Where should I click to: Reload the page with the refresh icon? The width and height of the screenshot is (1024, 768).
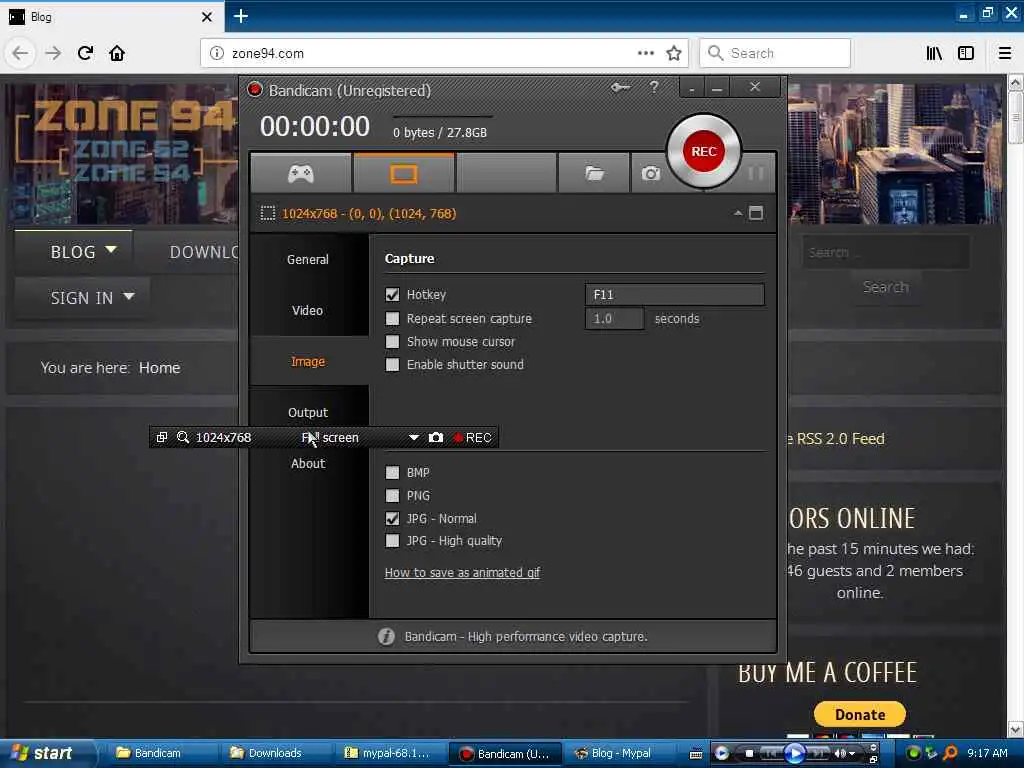coord(86,53)
